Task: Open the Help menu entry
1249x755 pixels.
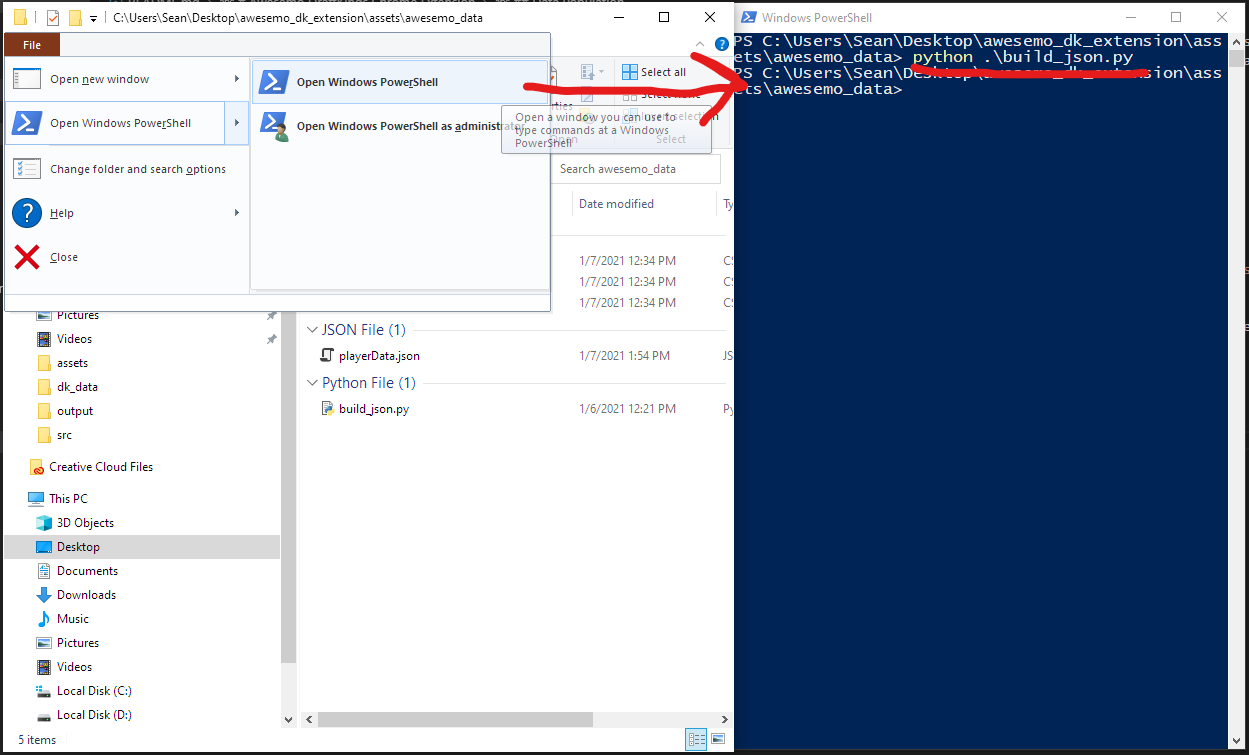Action: 126,213
